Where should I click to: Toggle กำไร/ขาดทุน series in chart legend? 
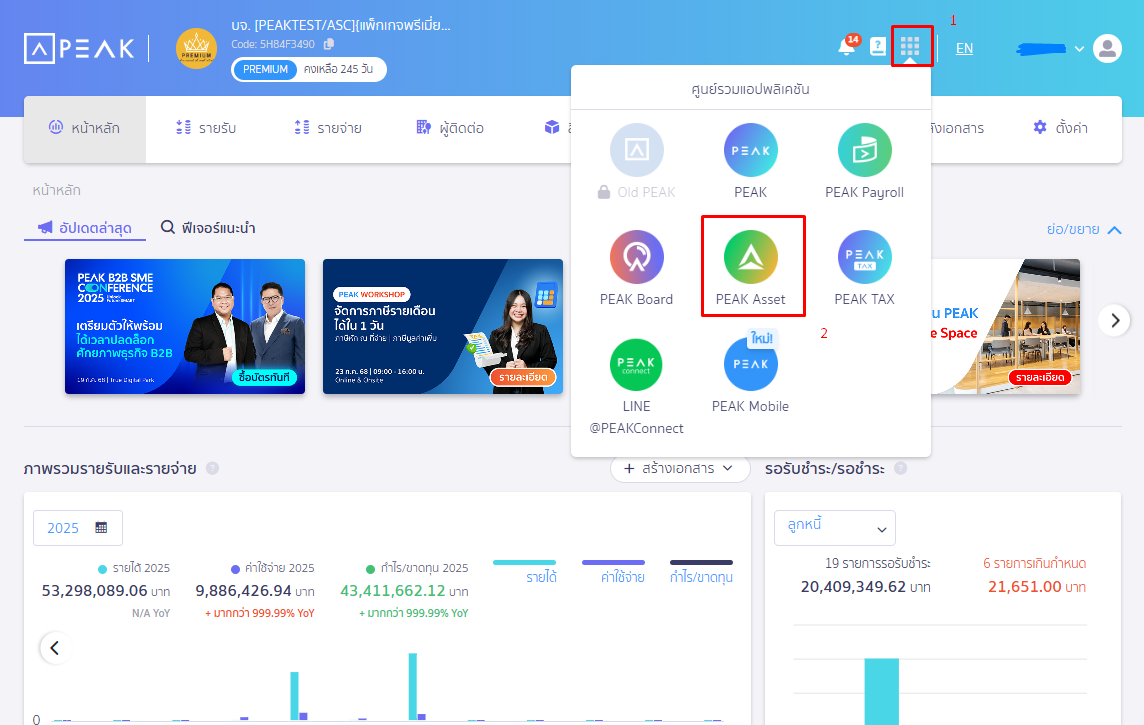pyautogui.click(x=701, y=571)
